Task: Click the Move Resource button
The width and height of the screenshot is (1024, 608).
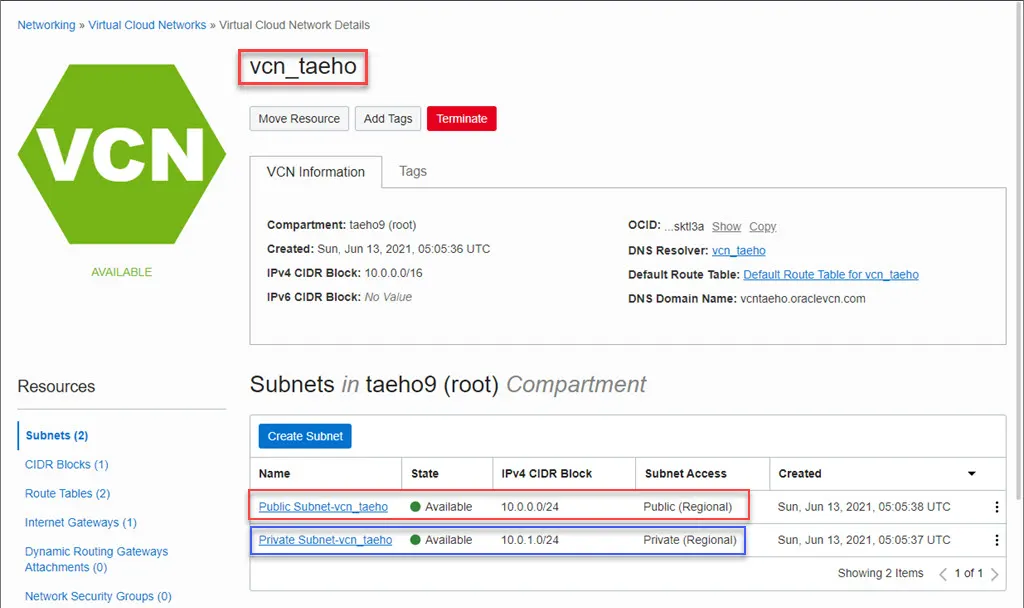Action: (298, 118)
